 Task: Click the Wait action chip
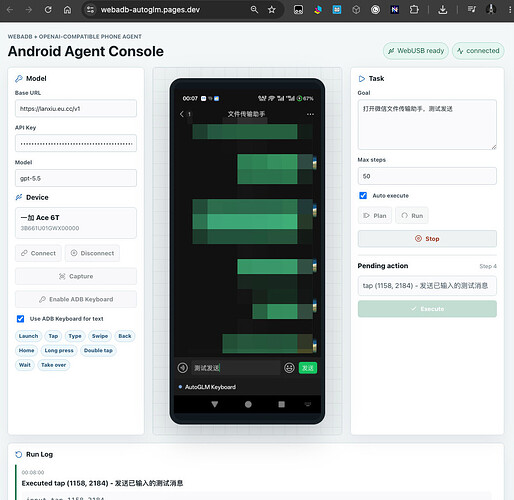coord(25,365)
